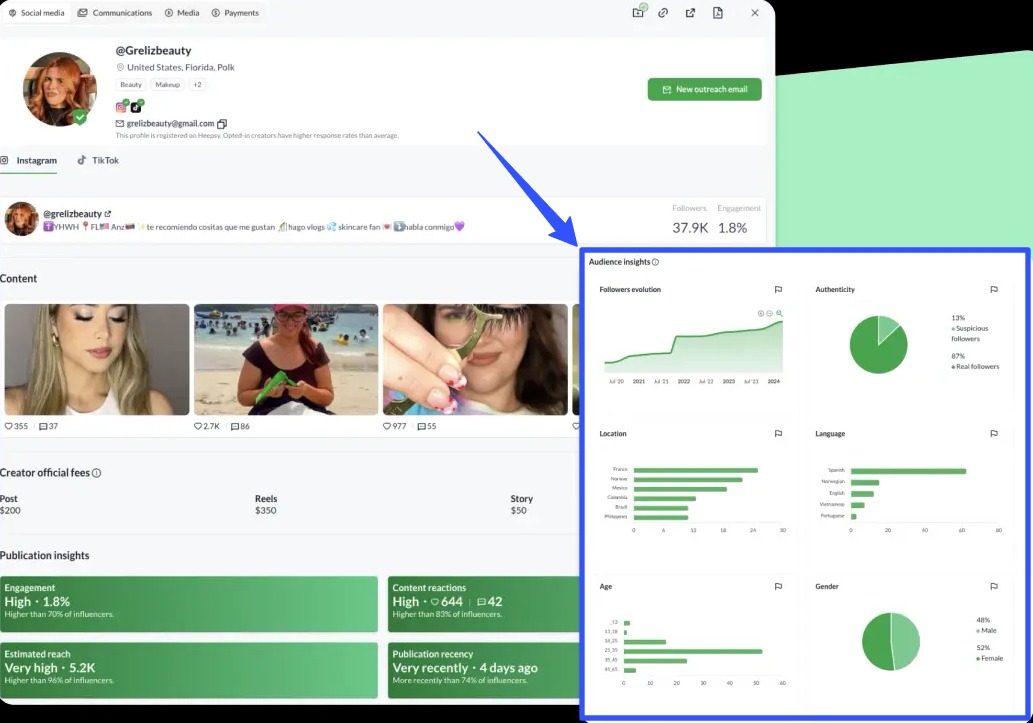The width and height of the screenshot is (1033, 723).
Task: Flag the Location chart
Action: (778, 434)
